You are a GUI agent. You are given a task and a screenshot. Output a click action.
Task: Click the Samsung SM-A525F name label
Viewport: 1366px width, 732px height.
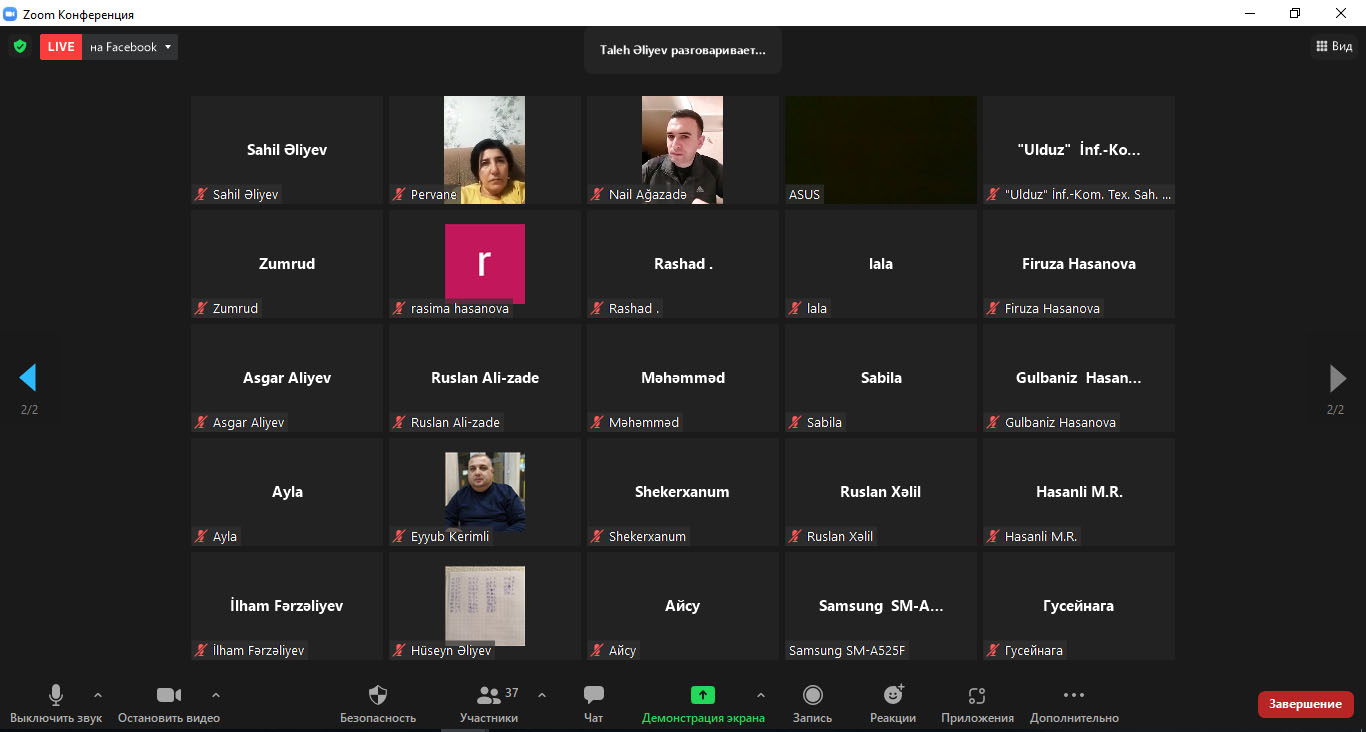pyautogui.click(x=847, y=651)
